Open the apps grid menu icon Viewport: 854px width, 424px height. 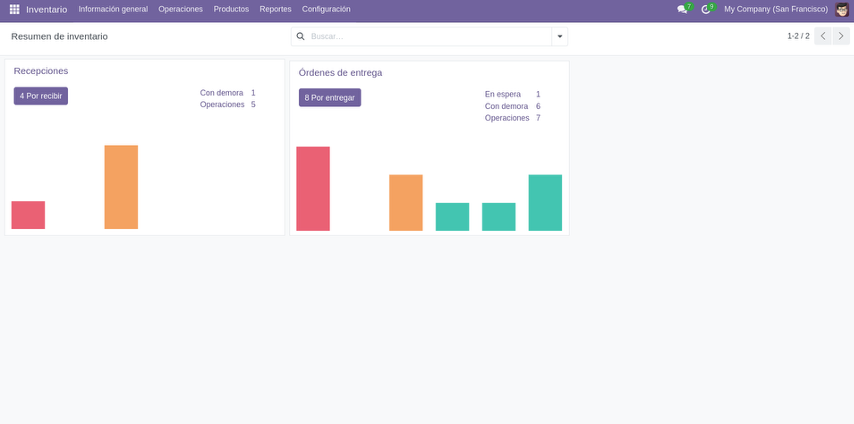tap(15, 9)
